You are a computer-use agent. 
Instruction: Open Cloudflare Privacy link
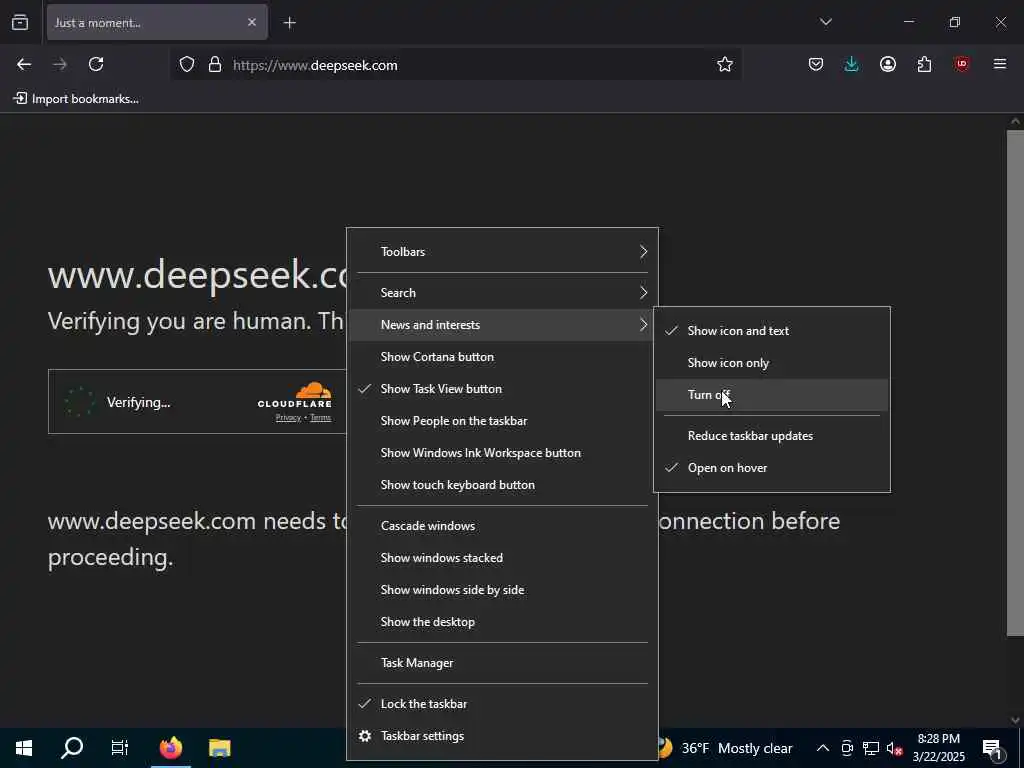pos(288,418)
